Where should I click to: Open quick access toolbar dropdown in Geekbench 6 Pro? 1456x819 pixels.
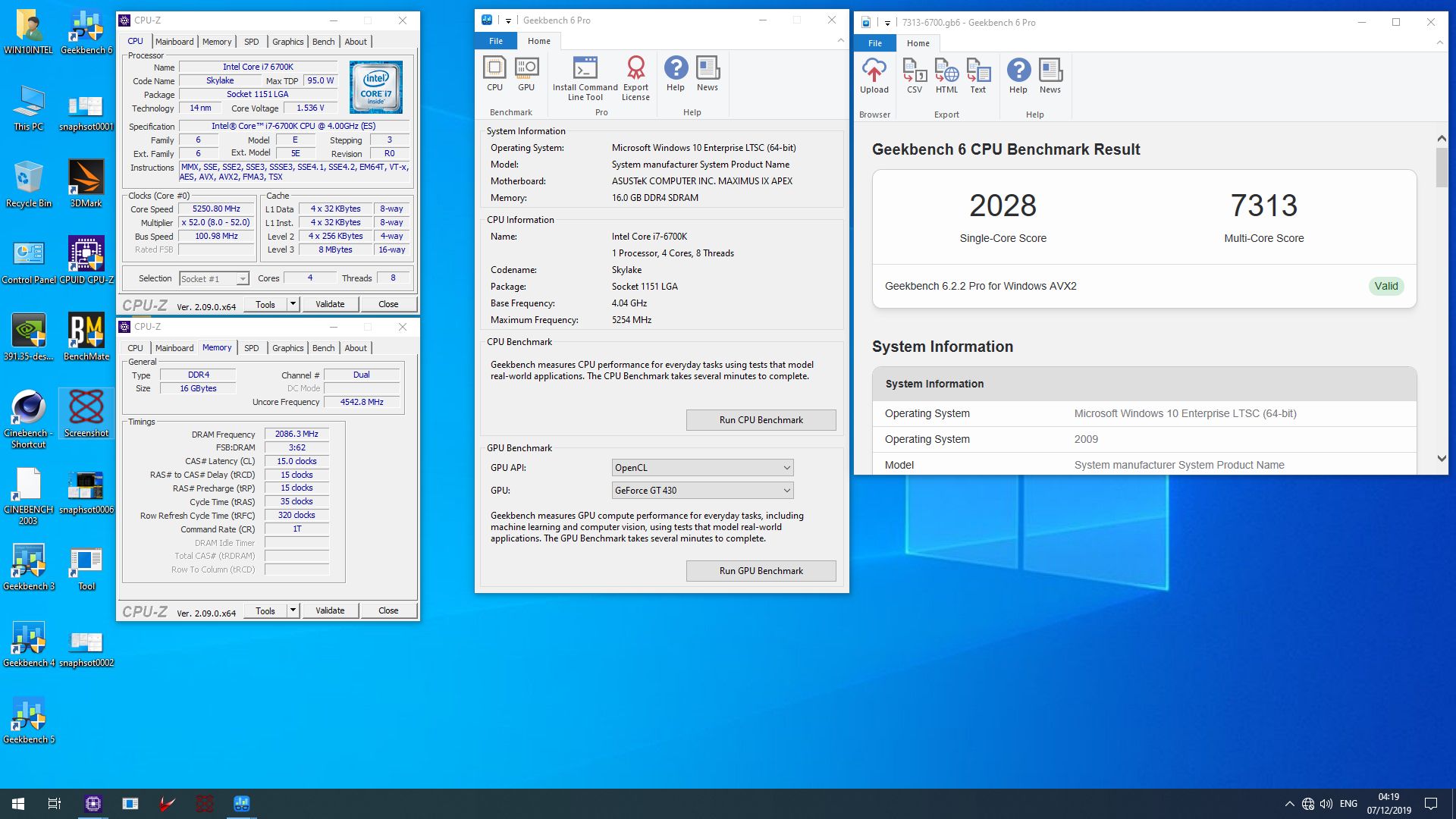[508, 20]
